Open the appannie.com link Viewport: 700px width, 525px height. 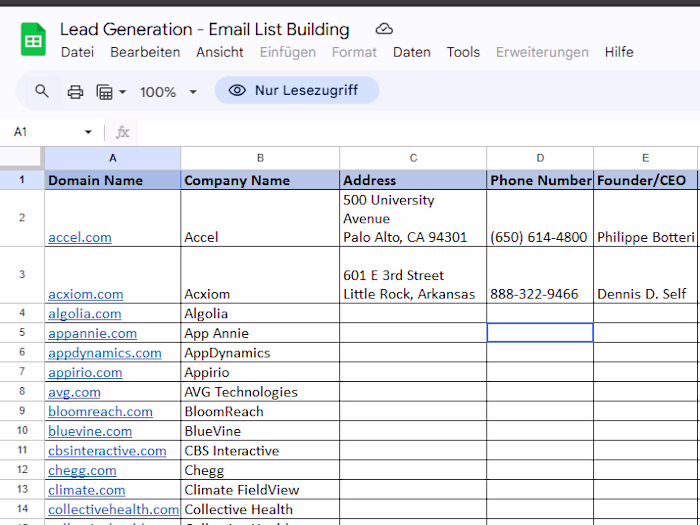92,333
